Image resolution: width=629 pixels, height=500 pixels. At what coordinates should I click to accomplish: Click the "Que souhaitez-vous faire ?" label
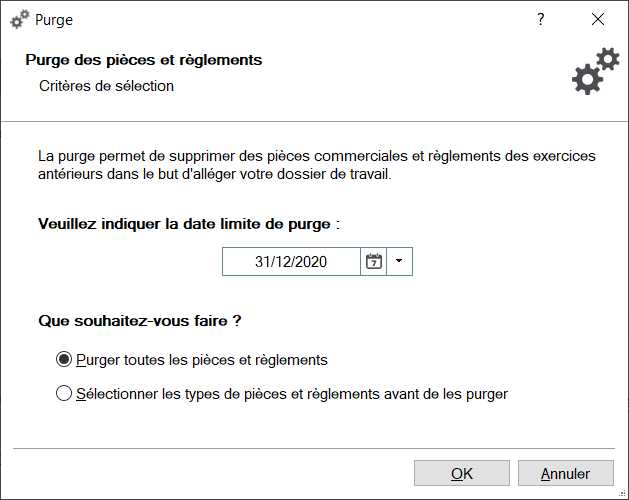click(x=141, y=321)
